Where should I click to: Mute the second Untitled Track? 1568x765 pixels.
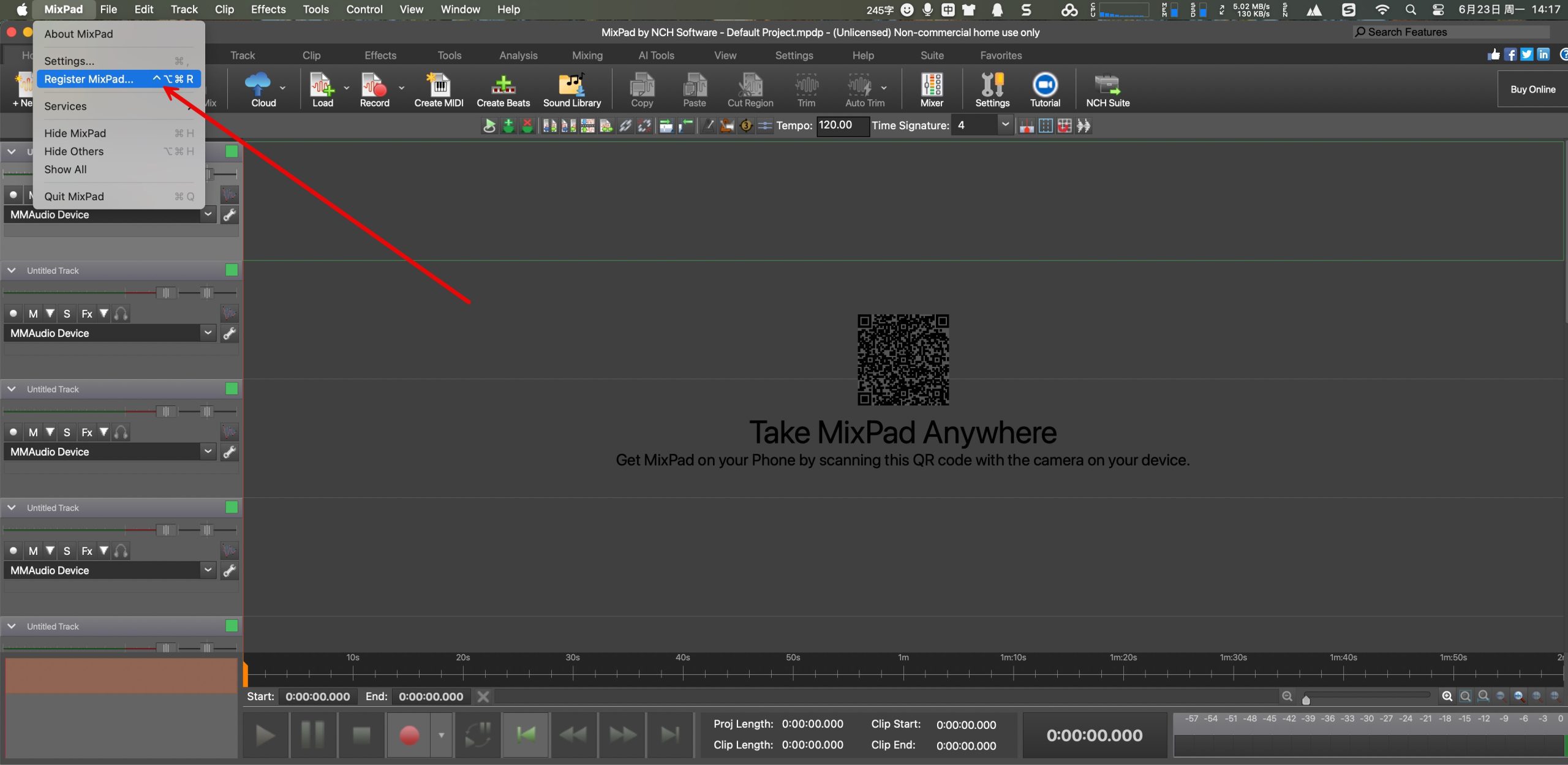tap(33, 314)
